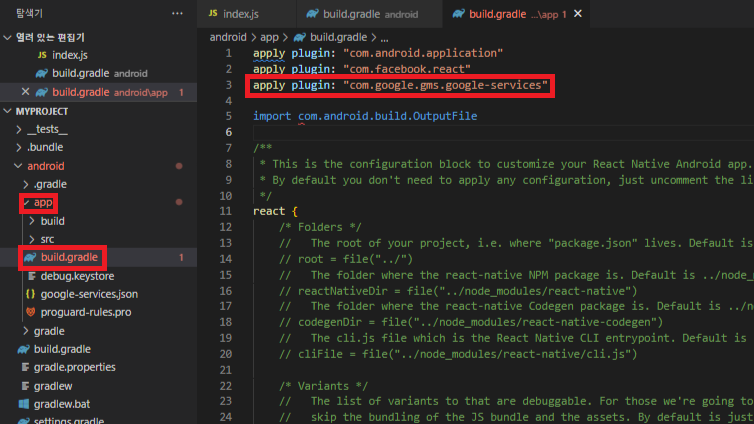Click the error count badge on app build.gradle row

pyautogui.click(x=181, y=258)
